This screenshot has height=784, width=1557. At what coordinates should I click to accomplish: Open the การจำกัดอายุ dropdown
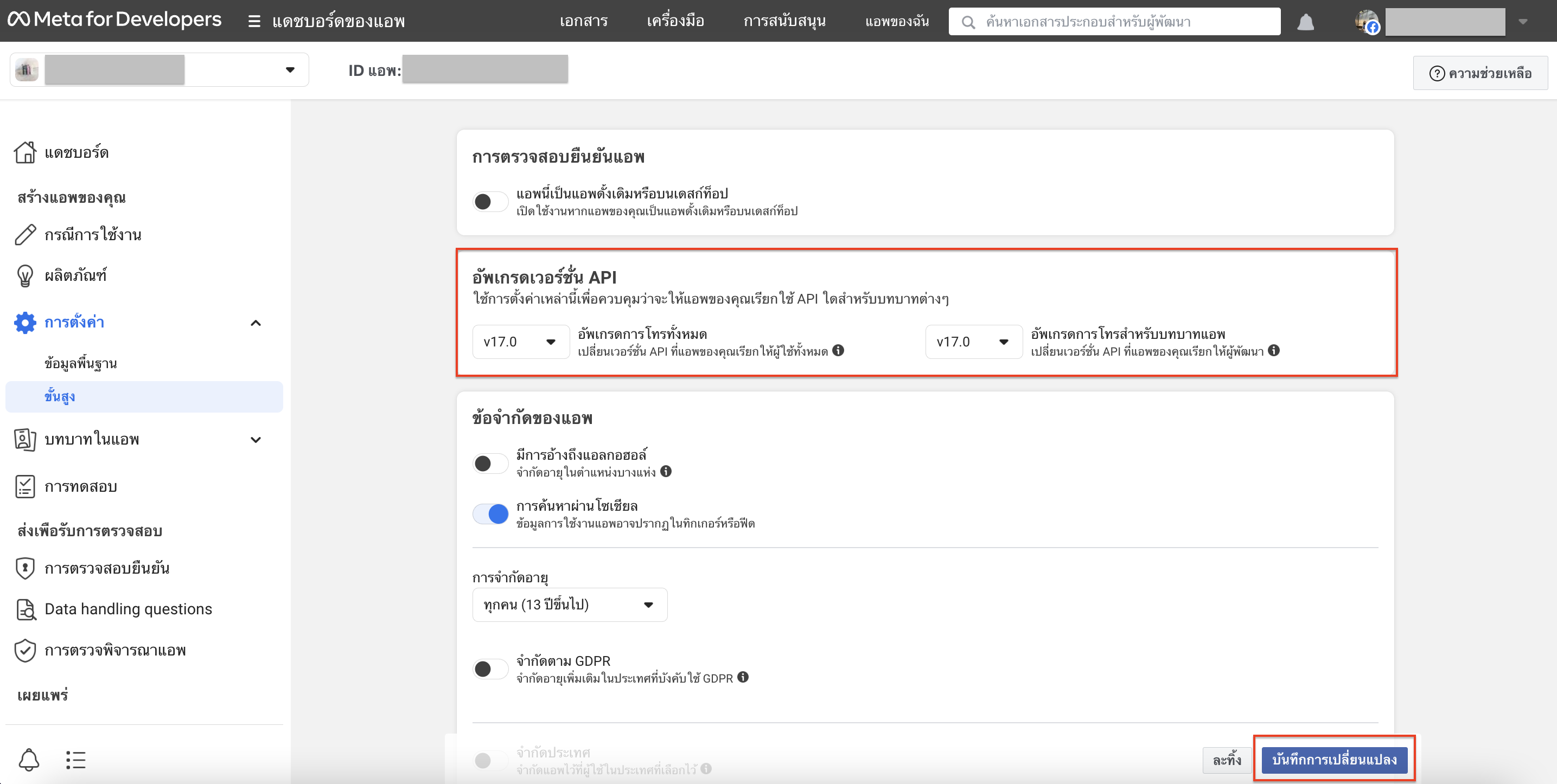[570, 605]
